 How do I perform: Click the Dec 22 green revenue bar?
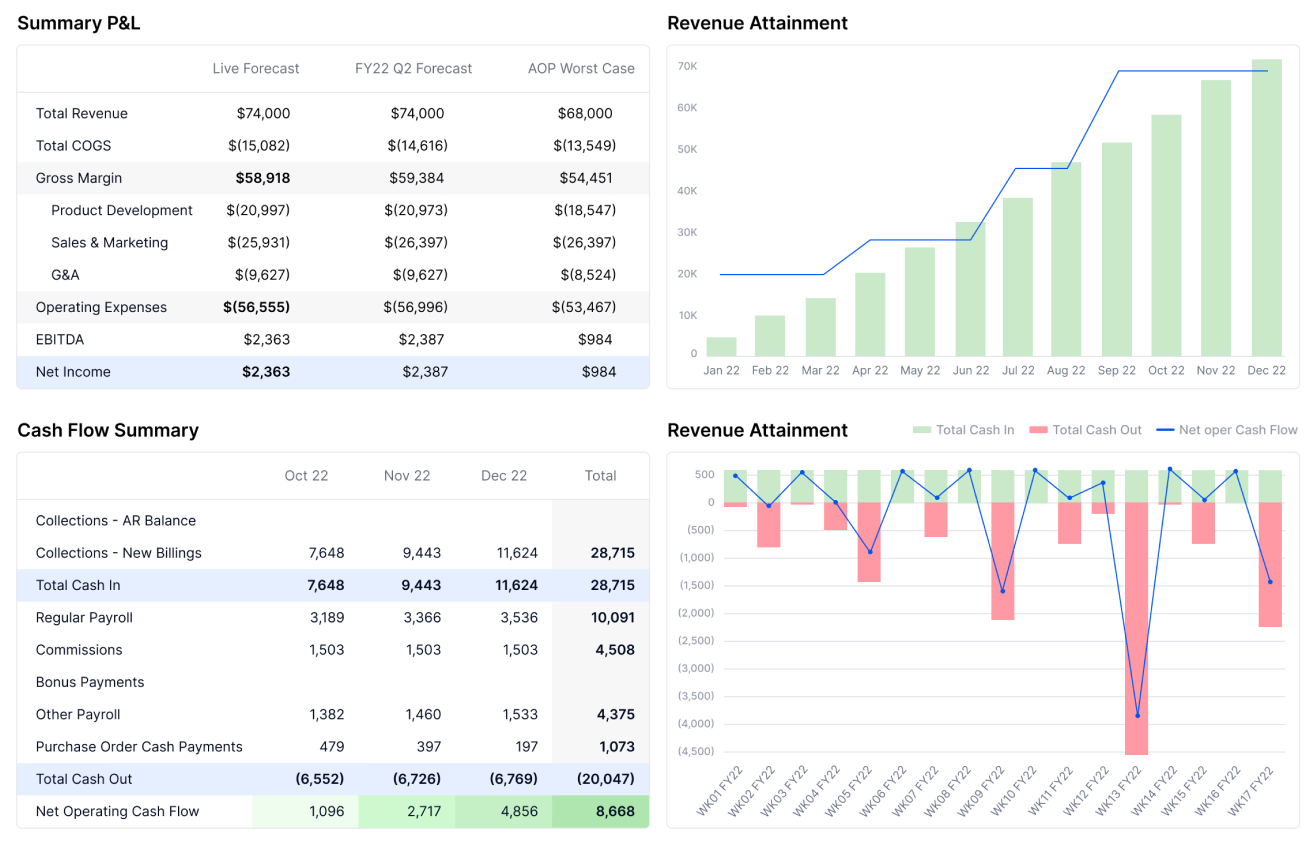point(1267,208)
